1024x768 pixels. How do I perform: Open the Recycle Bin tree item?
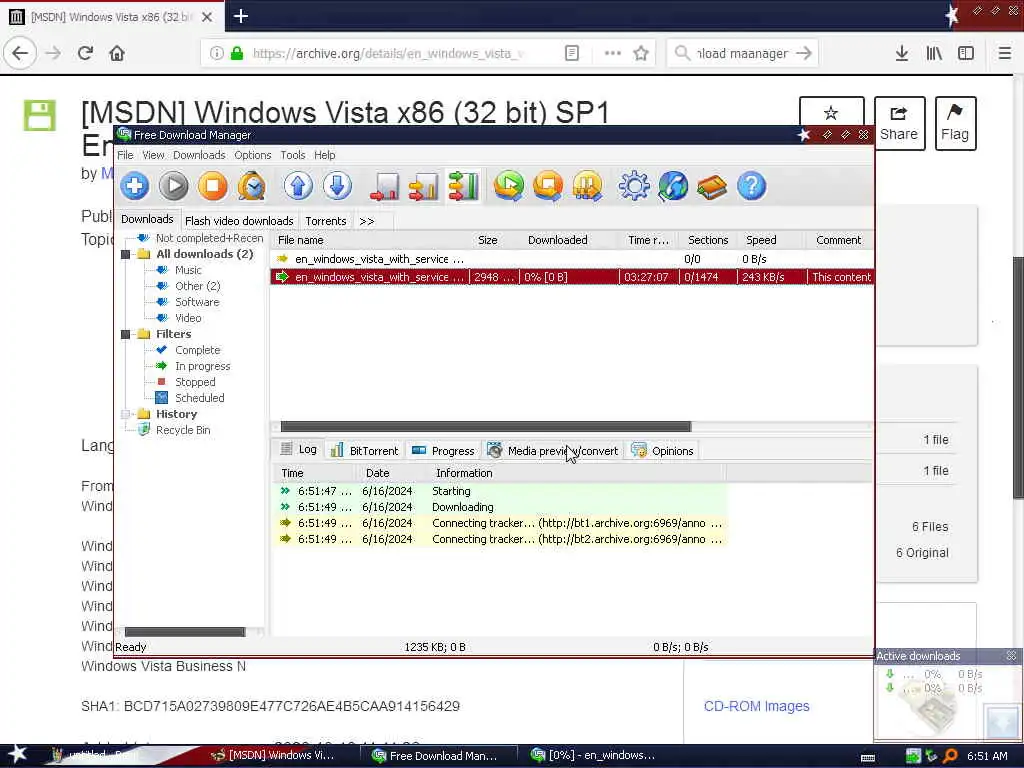click(183, 430)
